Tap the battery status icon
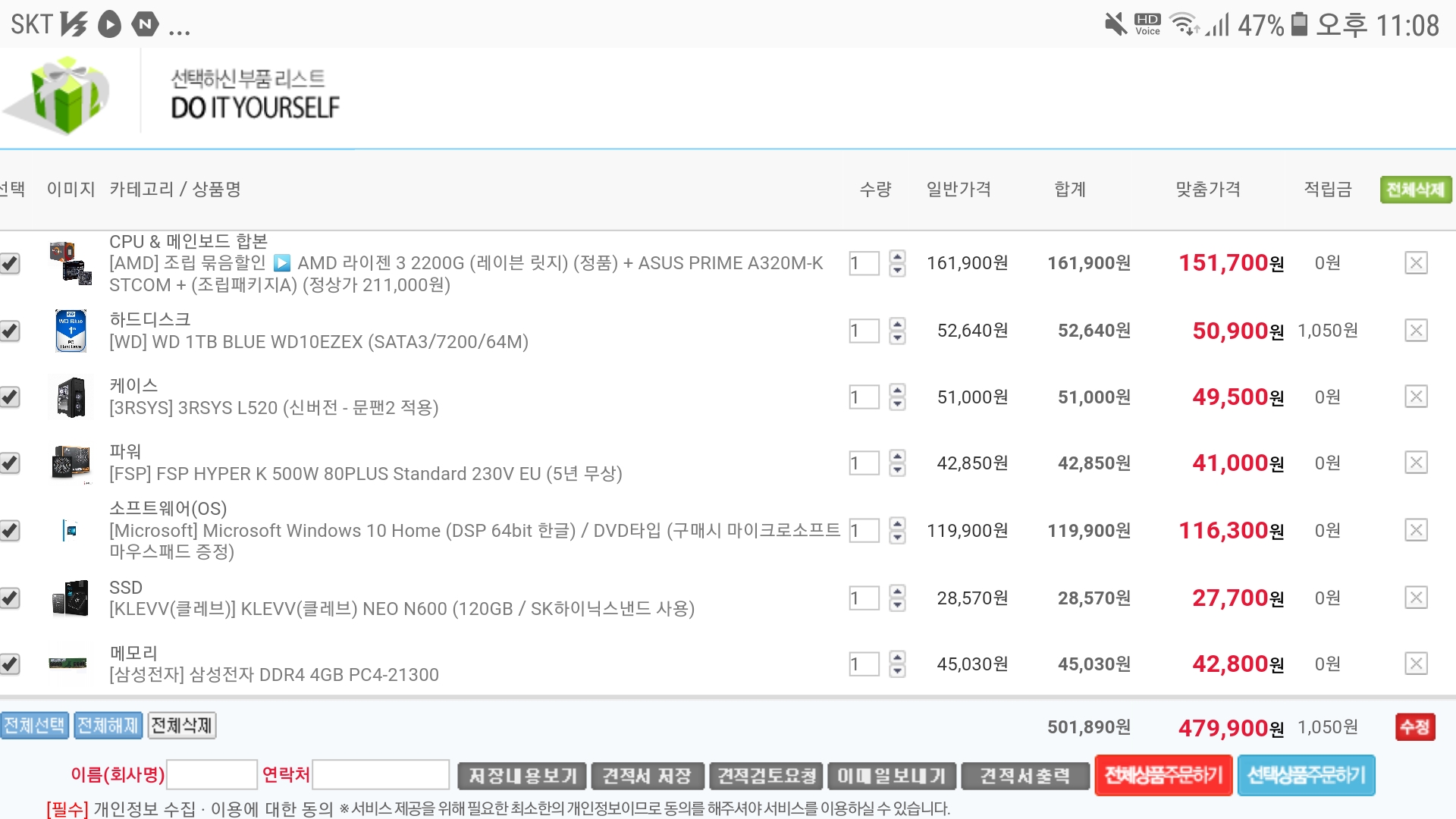This screenshot has width=1456, height=819. point(1299,24)
